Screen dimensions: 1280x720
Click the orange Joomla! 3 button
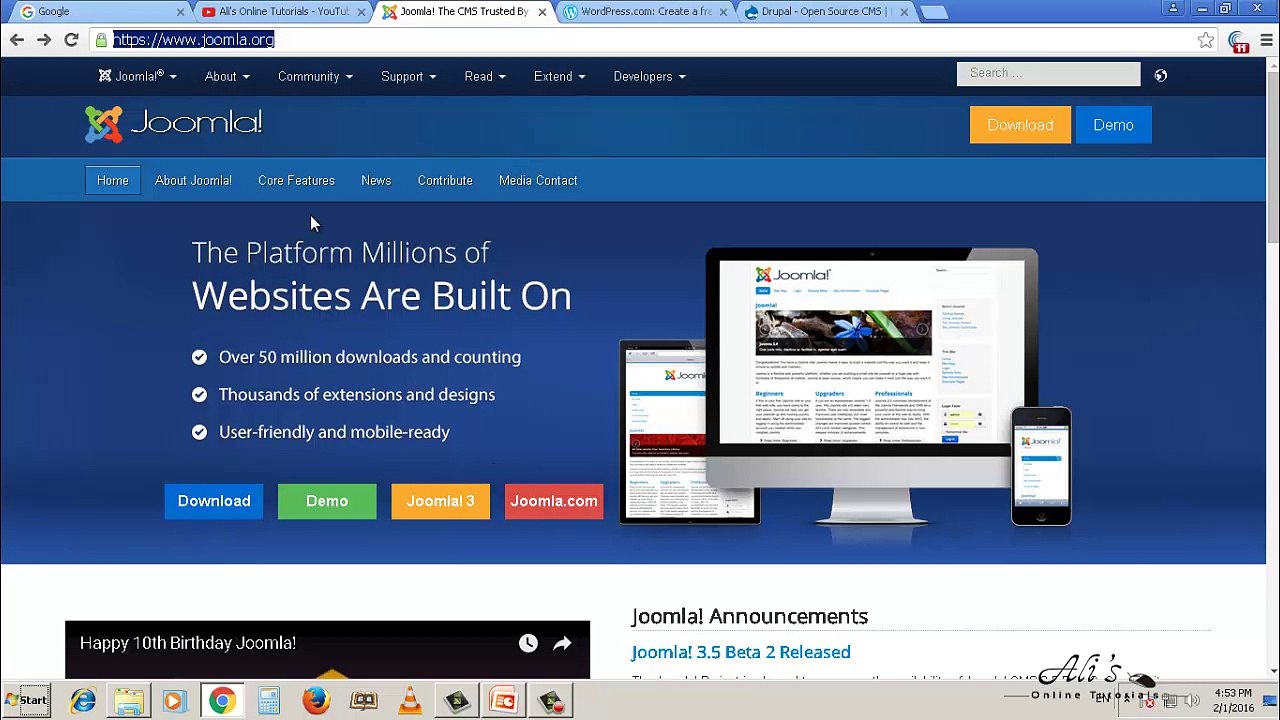point(440,501)
